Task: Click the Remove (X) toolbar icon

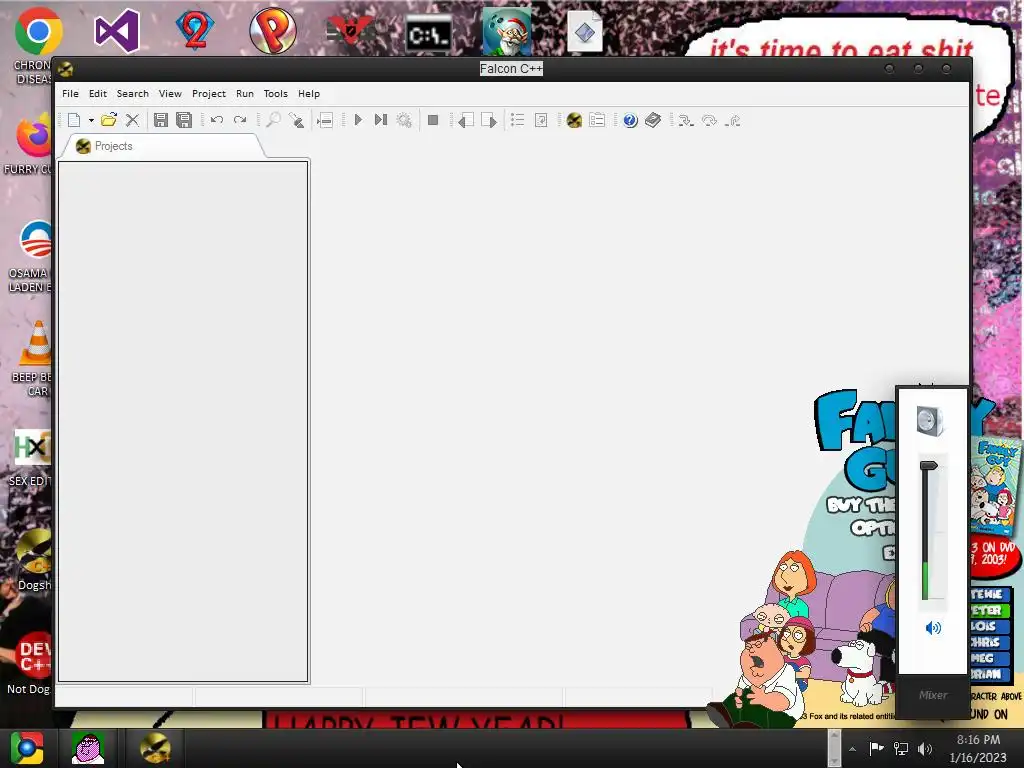Action: pos(133,120)
